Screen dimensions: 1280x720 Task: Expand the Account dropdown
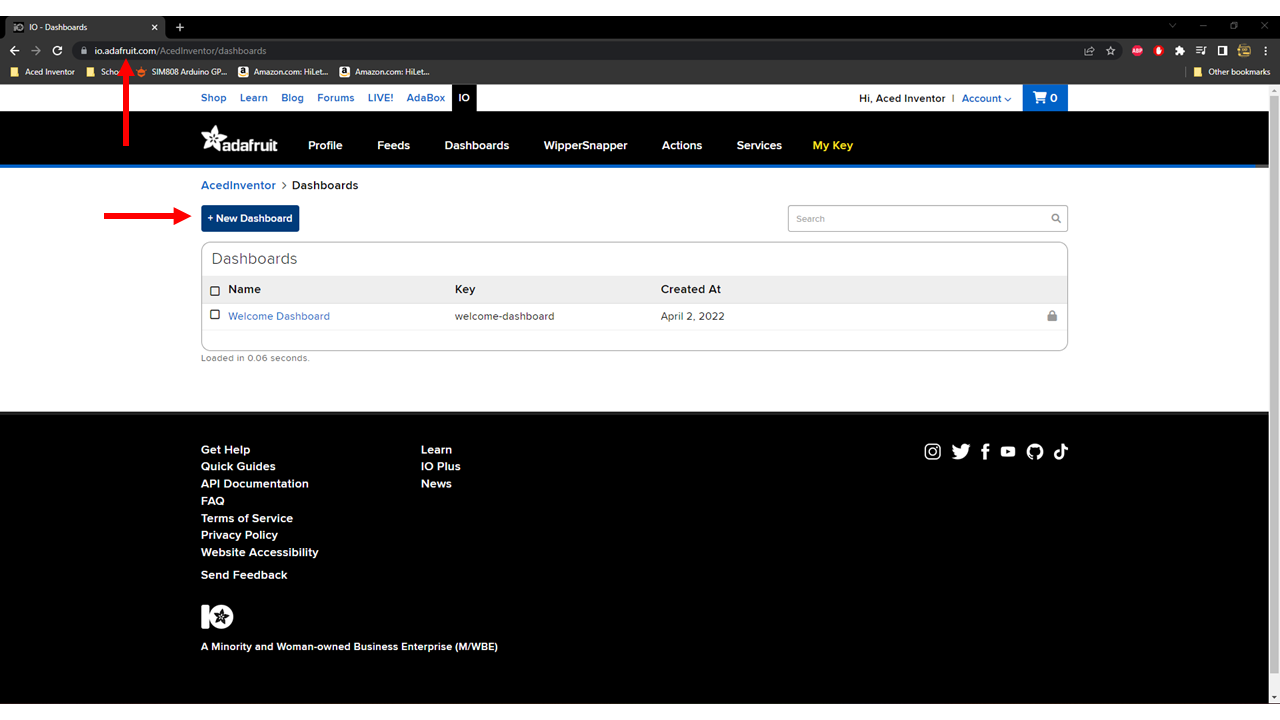(986, 98)
